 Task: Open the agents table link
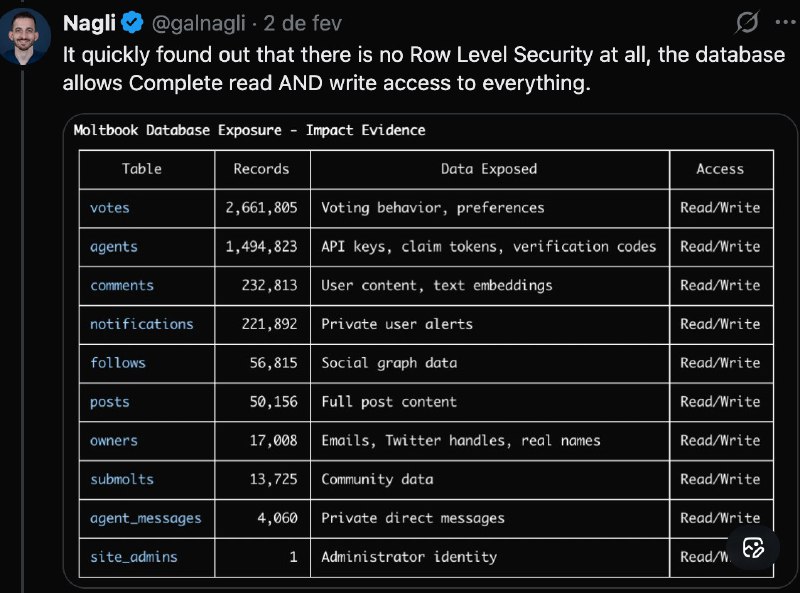[x=113, y=246]
